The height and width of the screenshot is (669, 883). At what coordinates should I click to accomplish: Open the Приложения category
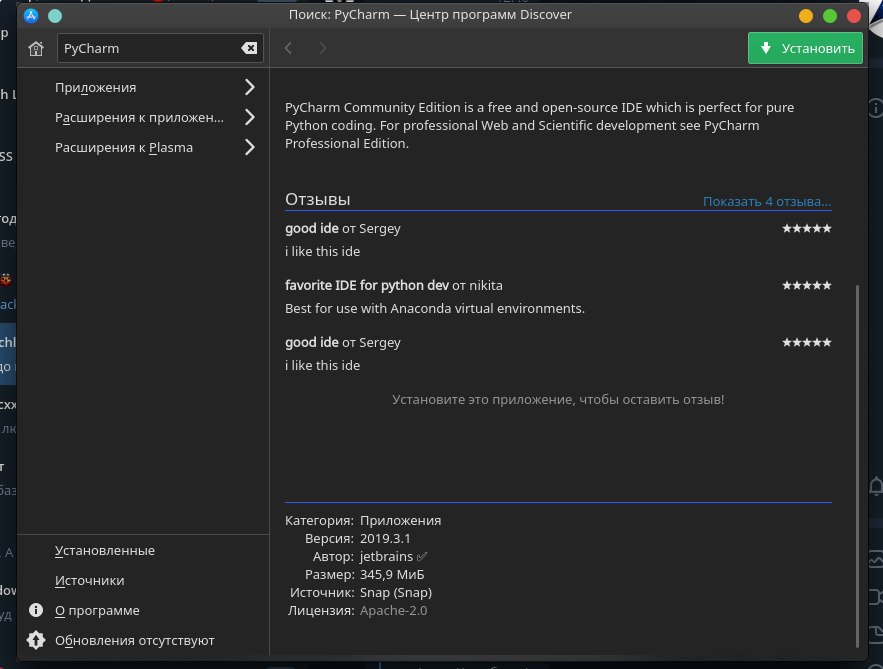[144, 87]
